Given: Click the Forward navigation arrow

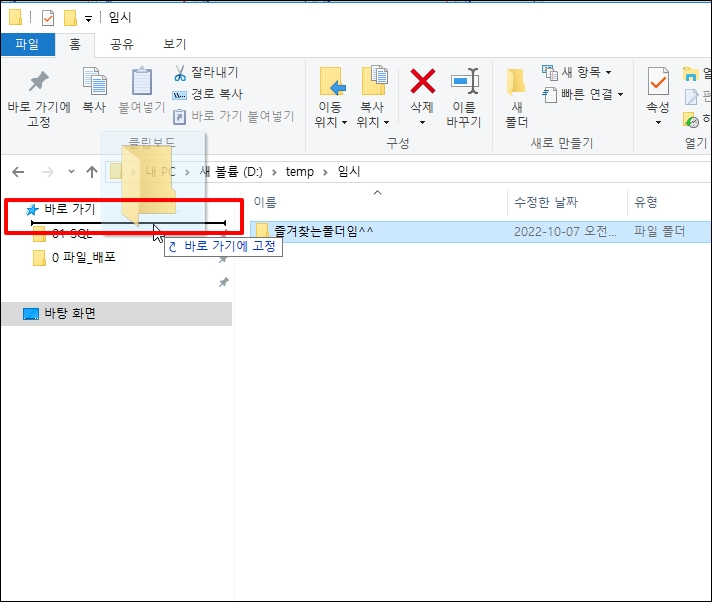Looking at the screenshot, I should coord(48,172).
